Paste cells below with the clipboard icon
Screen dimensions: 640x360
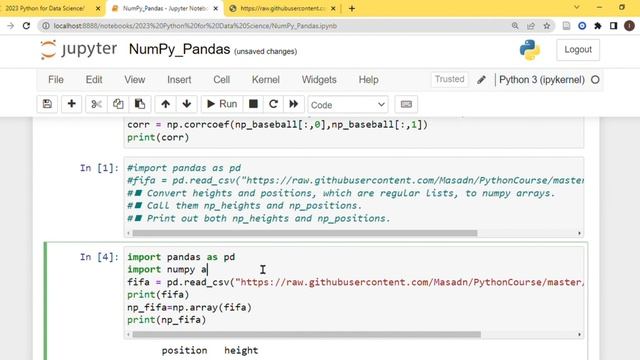click(x=140, y=104)
